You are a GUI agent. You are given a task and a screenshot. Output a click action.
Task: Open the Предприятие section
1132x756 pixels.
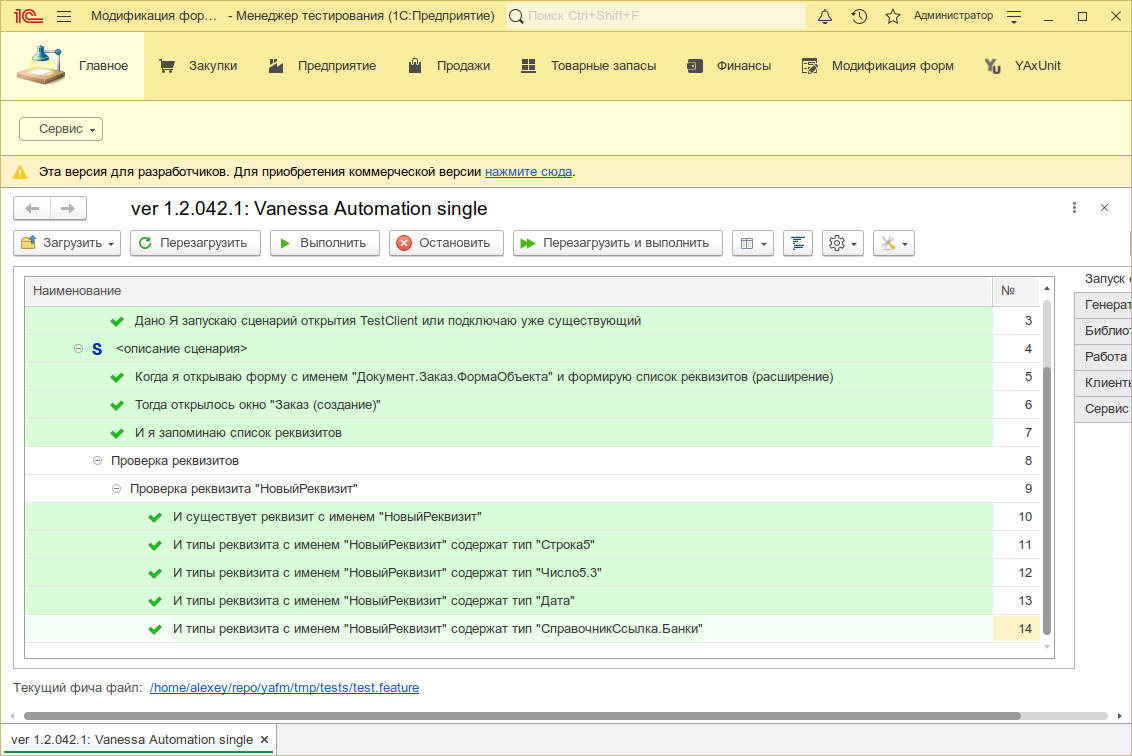(x=322, y=66)
